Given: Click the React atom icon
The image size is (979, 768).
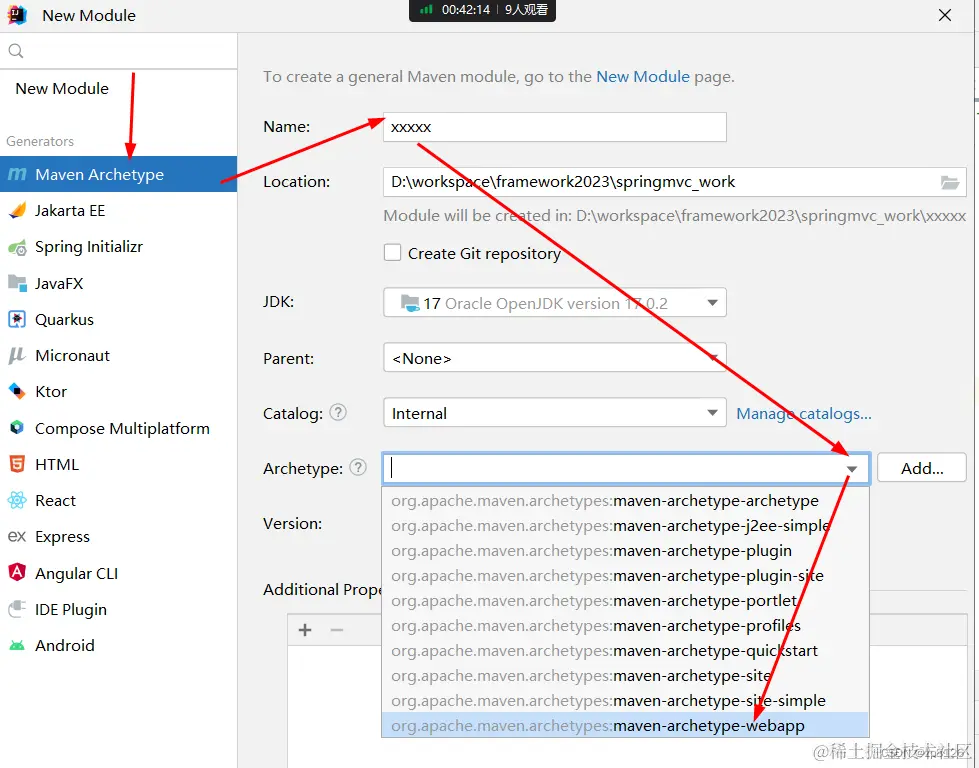Looking at the screenshot, I should pos(17,500).
